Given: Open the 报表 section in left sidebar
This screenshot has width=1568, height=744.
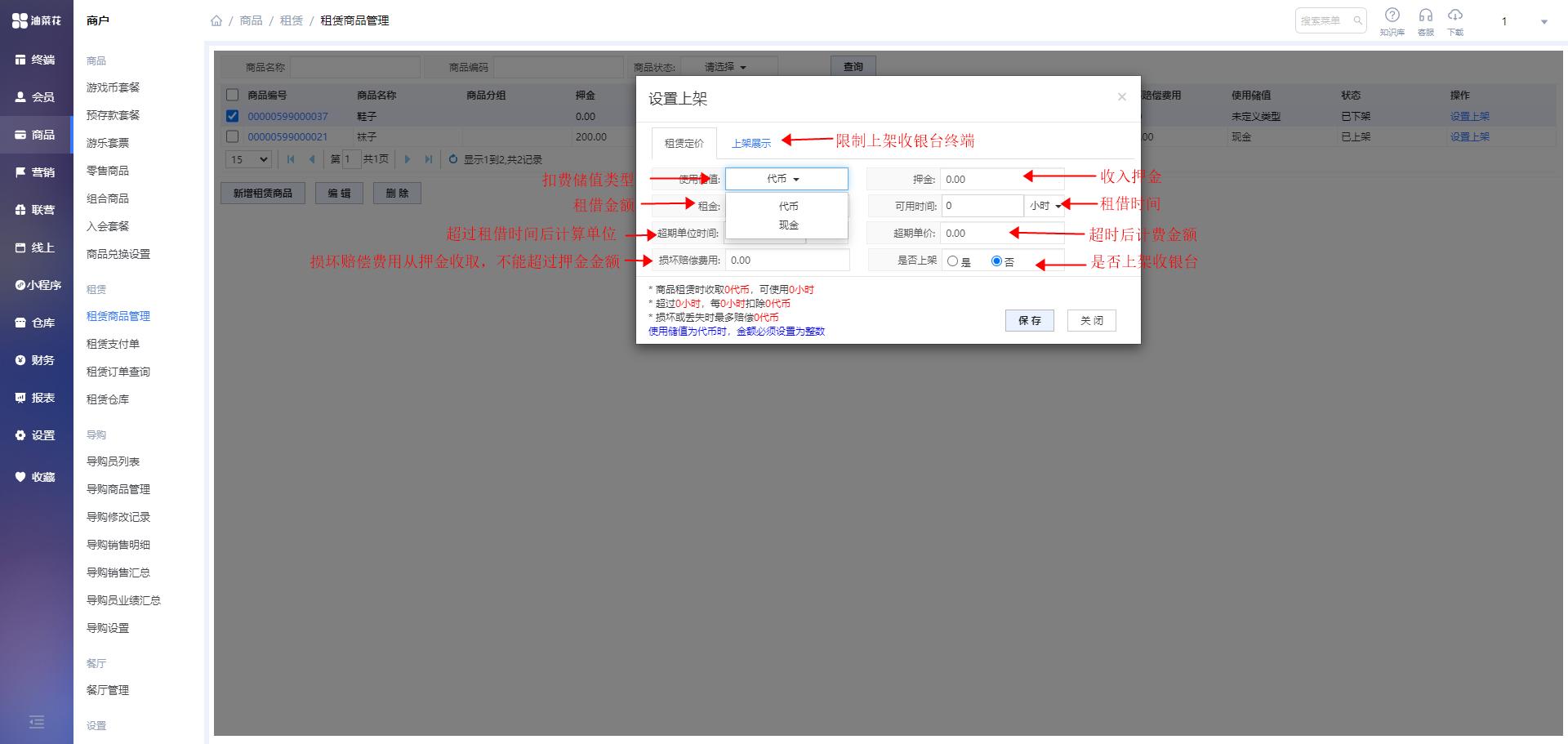Looking at the screenshot, I should pos(36,398).
